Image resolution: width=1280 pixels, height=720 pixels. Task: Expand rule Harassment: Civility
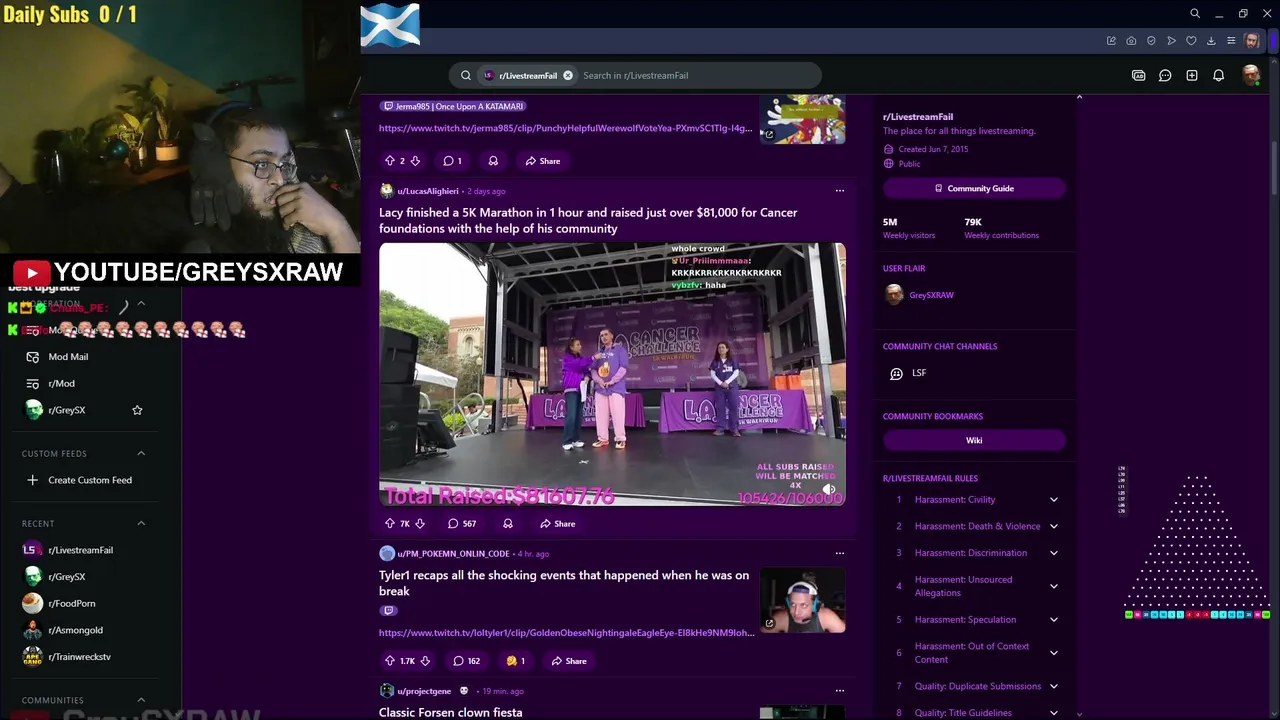pos(1053,500)
